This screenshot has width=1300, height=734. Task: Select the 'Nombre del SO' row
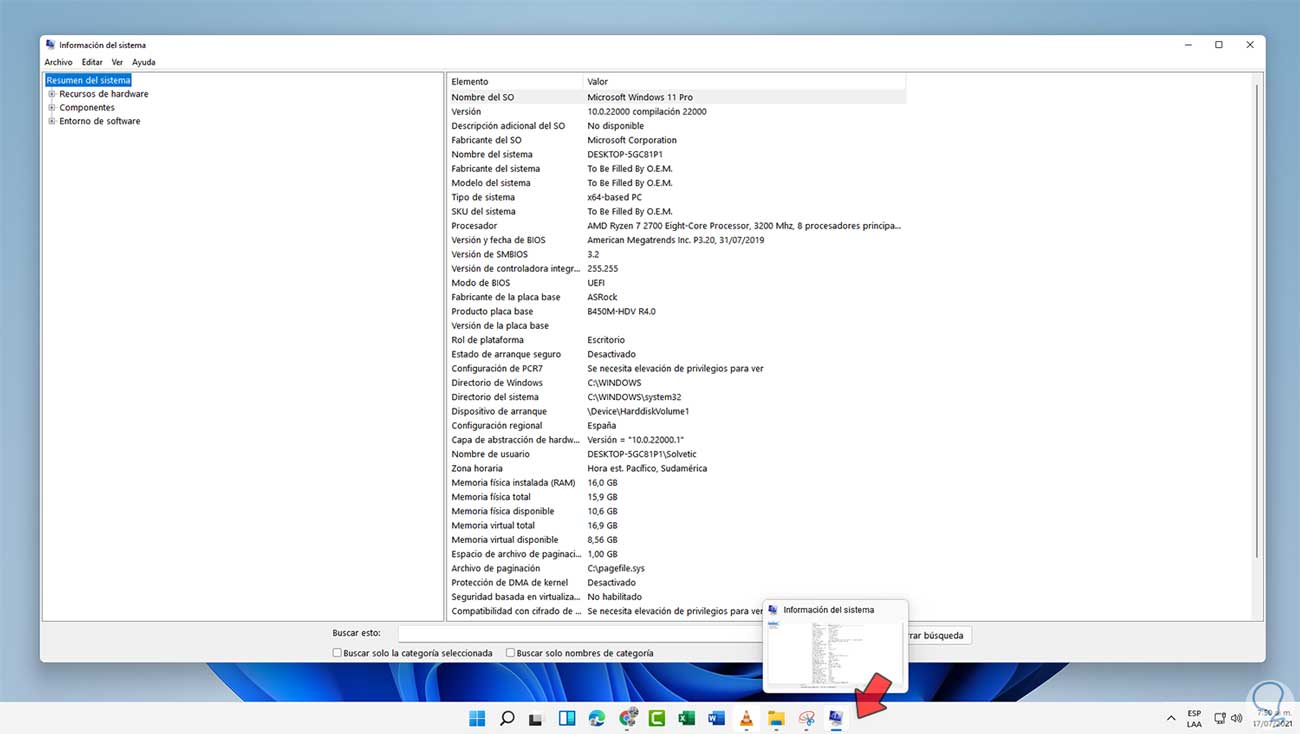(676, 97)
